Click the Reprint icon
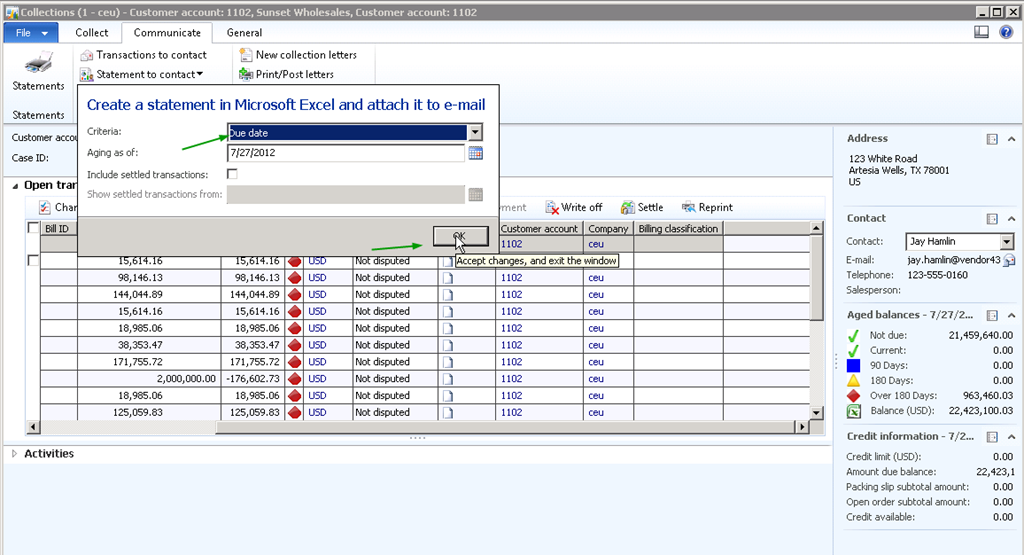This screenshot has width=1024, height=555. (689, 208)
